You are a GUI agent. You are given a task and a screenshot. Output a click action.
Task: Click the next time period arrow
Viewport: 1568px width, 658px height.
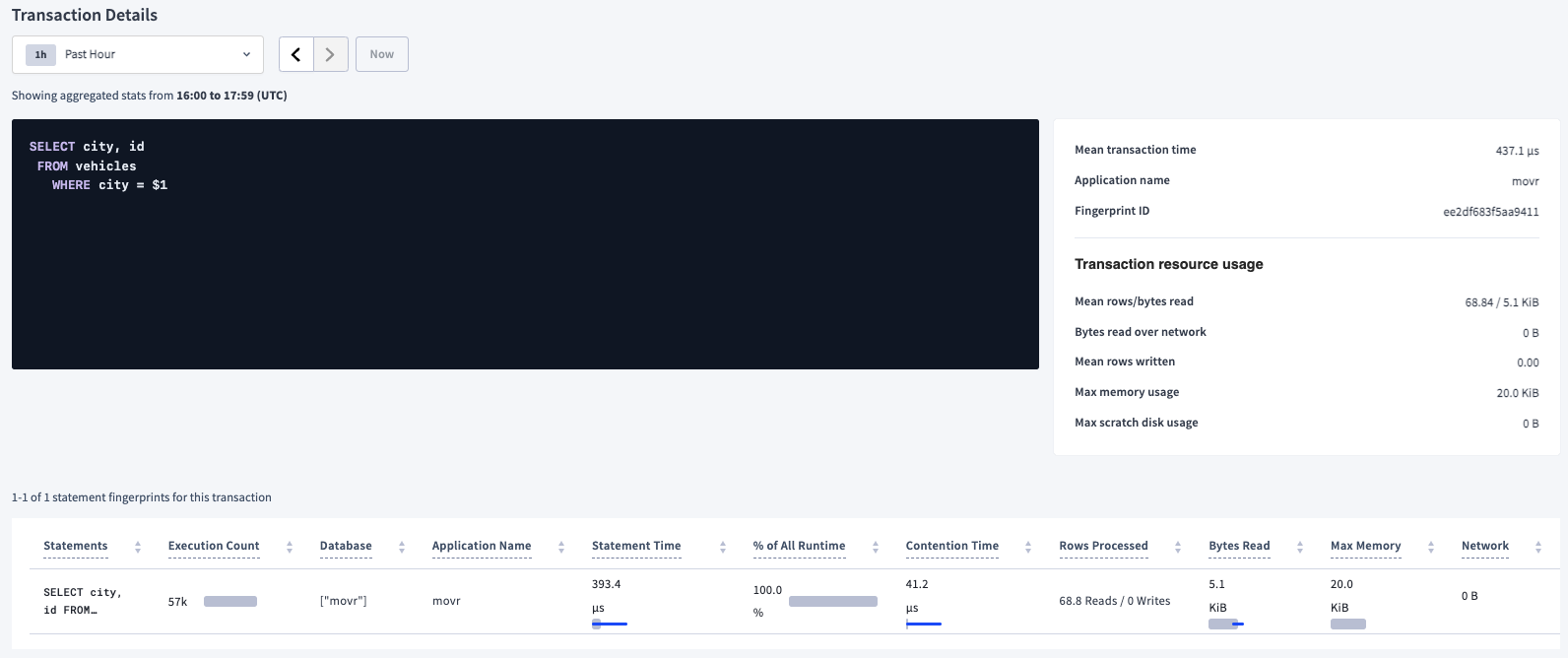(x=331, y=55)
